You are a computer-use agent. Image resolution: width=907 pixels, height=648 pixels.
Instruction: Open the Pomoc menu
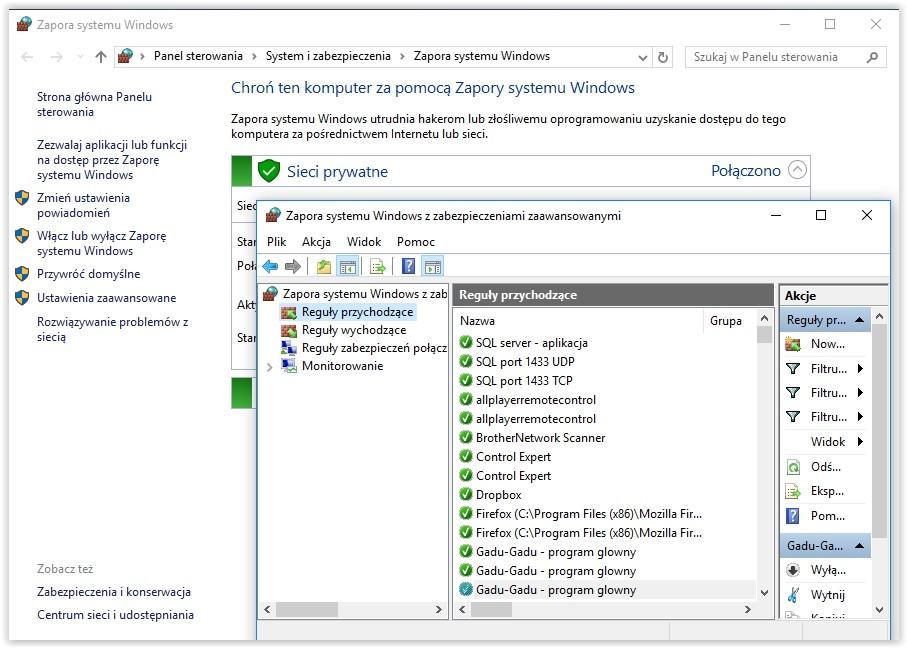coord(415,242)
